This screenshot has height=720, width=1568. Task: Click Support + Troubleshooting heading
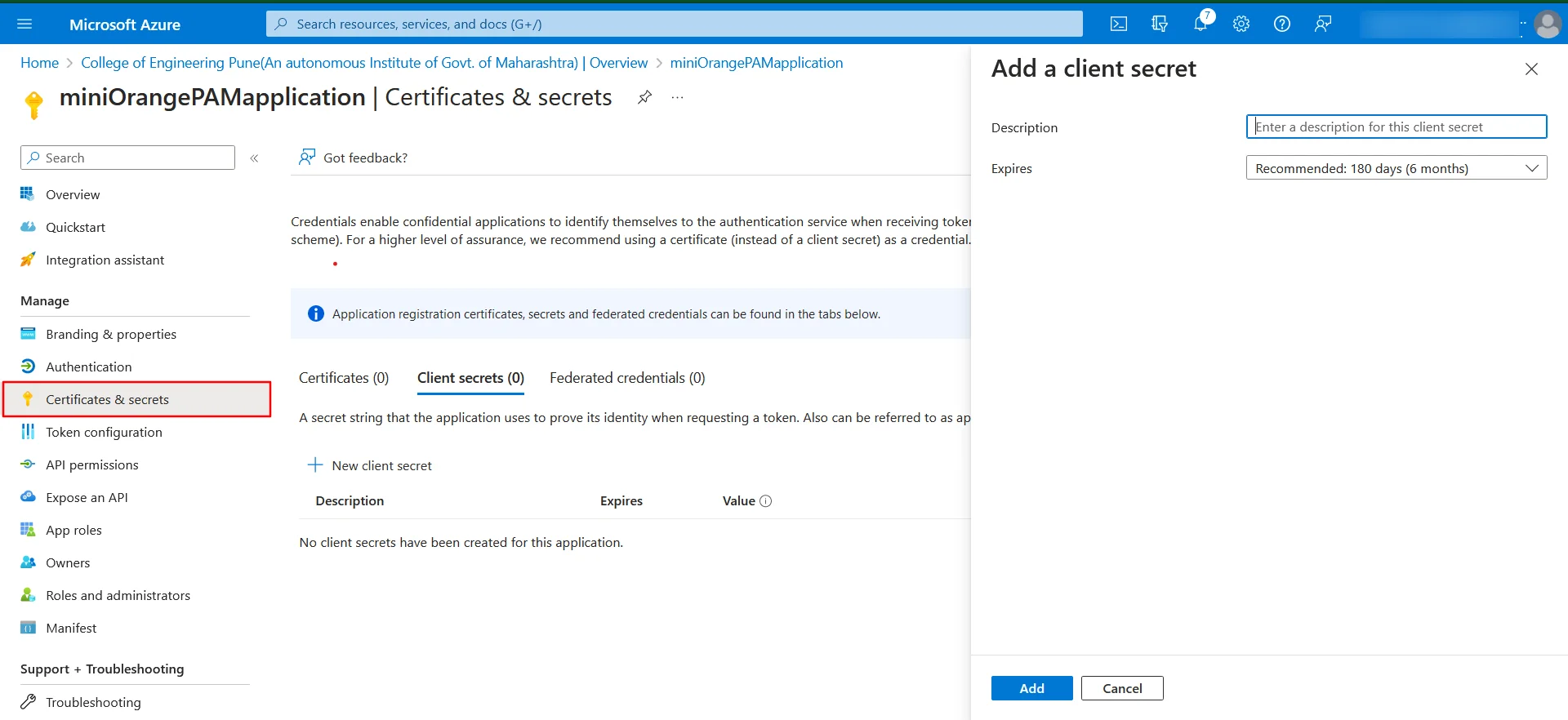tap(102, 669)
